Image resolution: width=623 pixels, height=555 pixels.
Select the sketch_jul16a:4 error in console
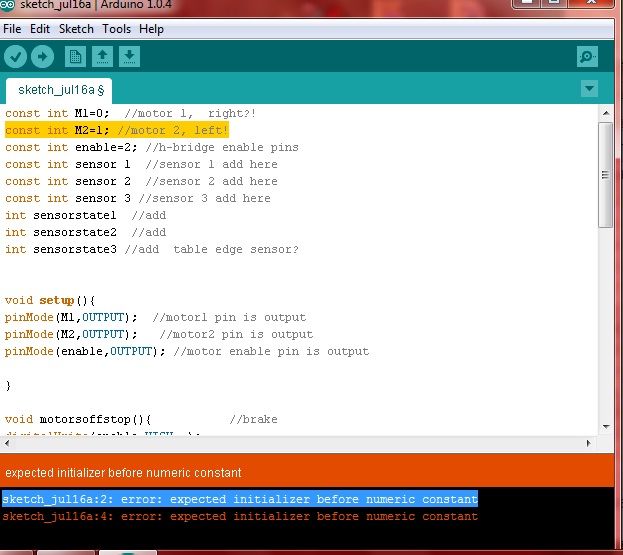[x=240, y=516]
